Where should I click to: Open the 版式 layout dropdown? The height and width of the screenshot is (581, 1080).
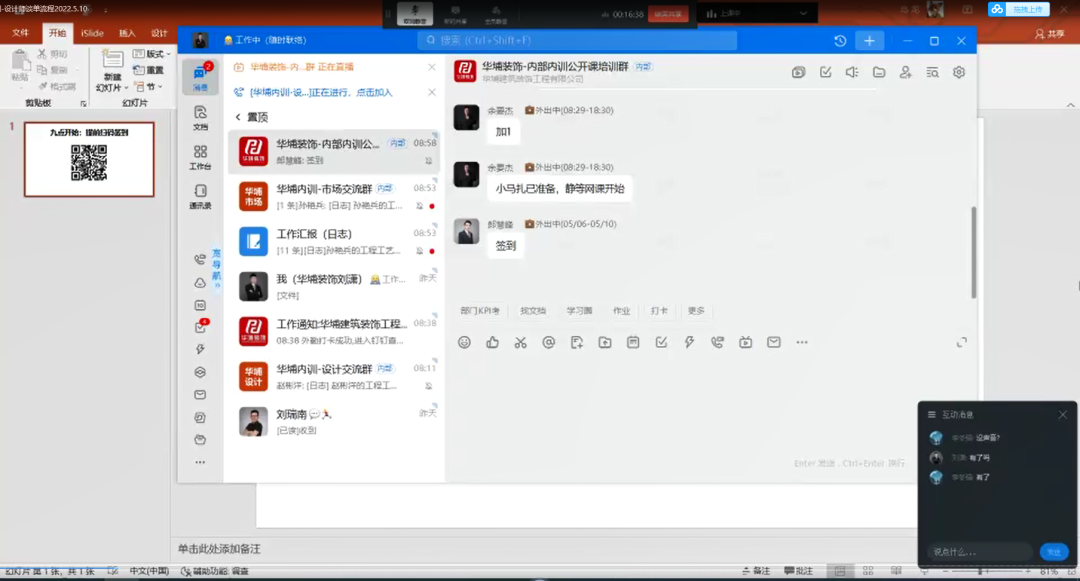pyautogui.click(x=152, y=54)
